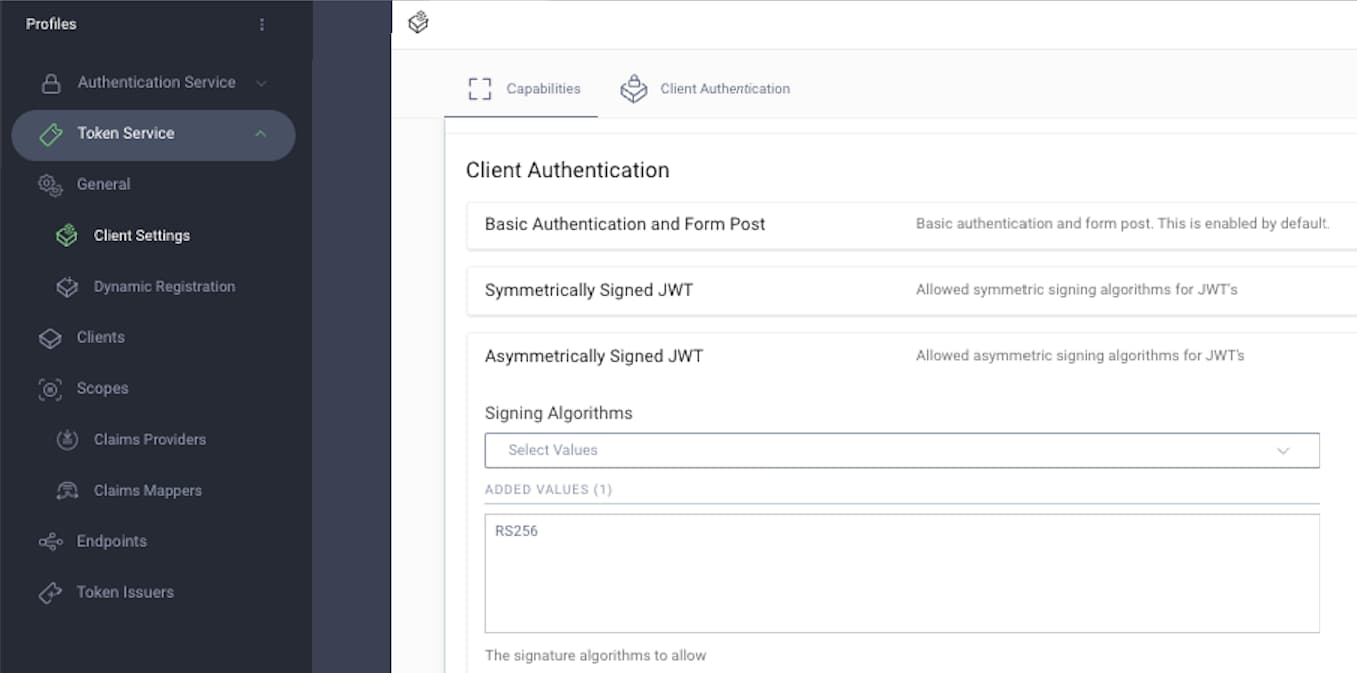The image size is (1357, 673).
Task: Select Client Settings in the sidebar
Action: click(x=141, y=236)
